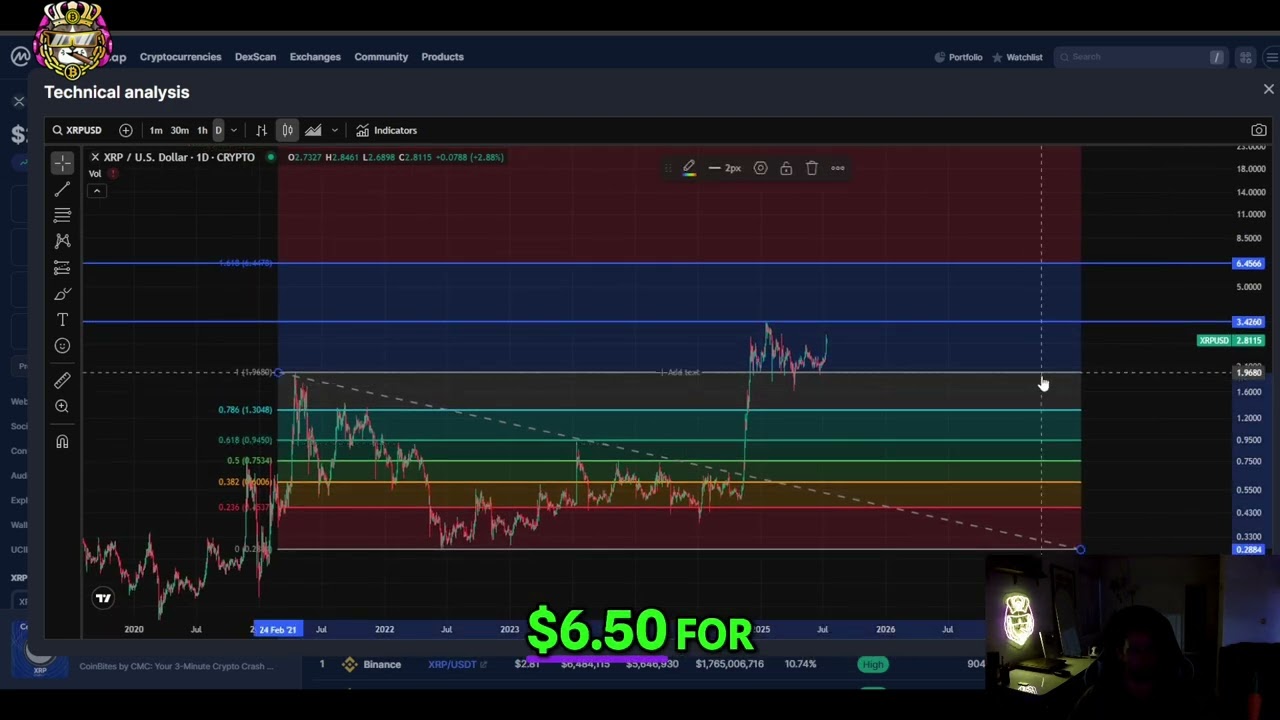Select the trend line drawing tool

[62, 189]
